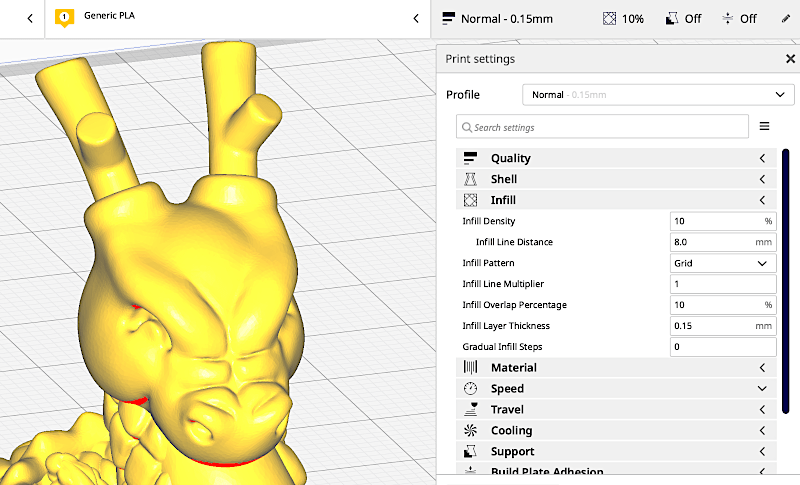
Task: Open the Infill Pattern Grid dropdown
Action: (x=723, y=263)
